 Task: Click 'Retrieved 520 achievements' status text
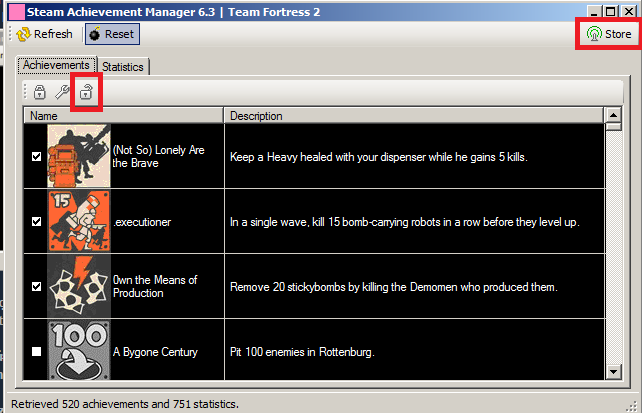124,404
